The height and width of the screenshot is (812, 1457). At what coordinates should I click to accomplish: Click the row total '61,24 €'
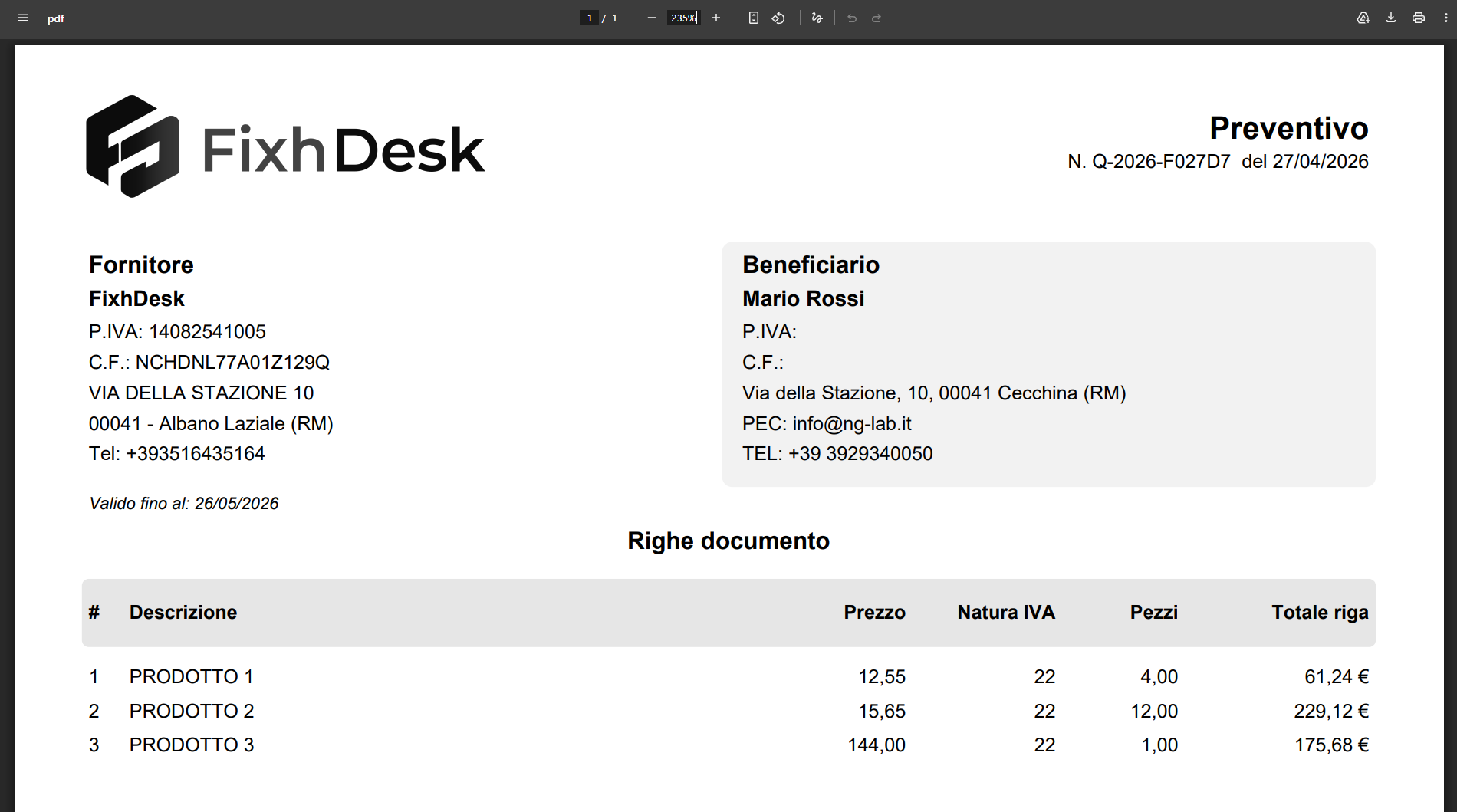click(x=1337, y=677)
